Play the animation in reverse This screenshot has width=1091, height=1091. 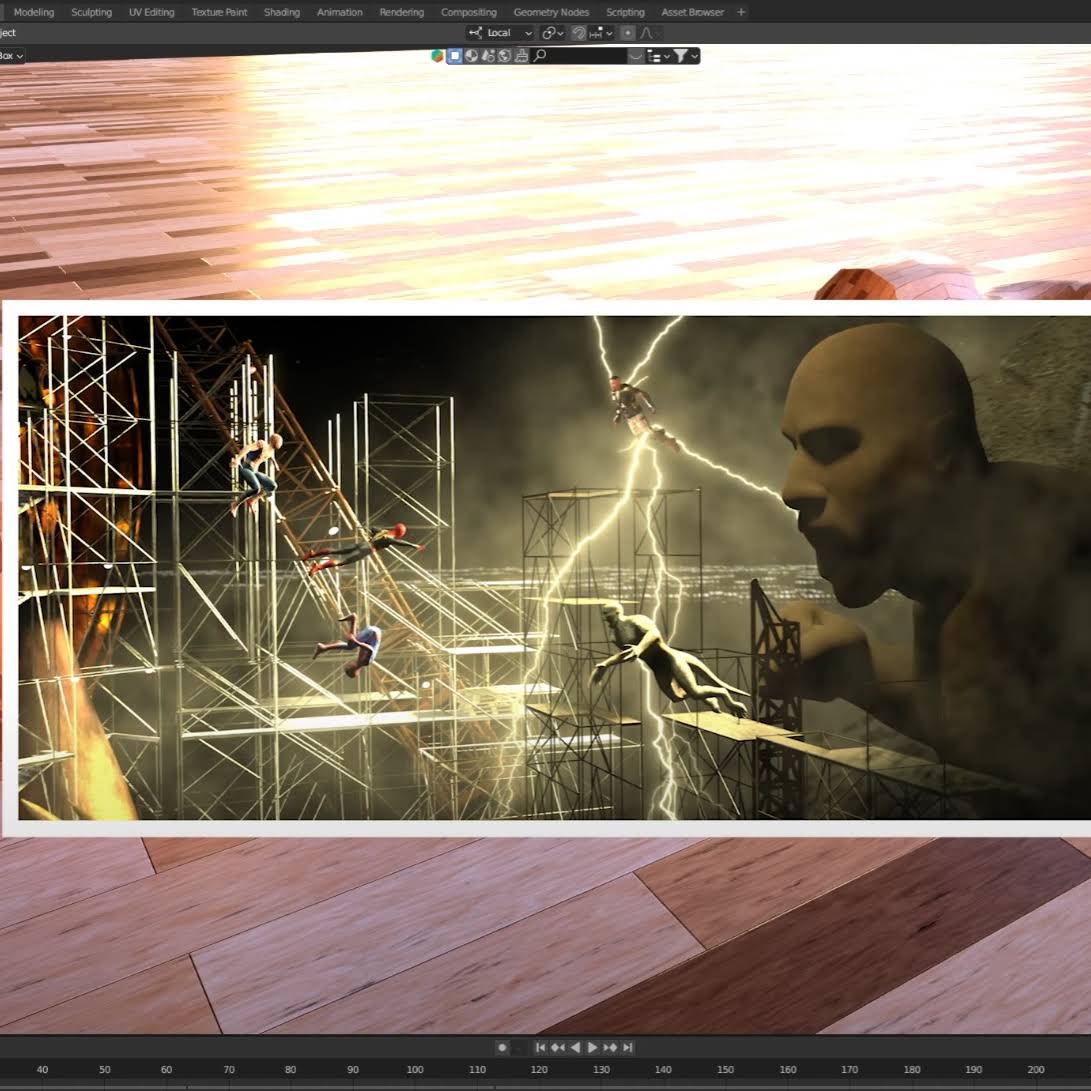(x=575, y=1047)
